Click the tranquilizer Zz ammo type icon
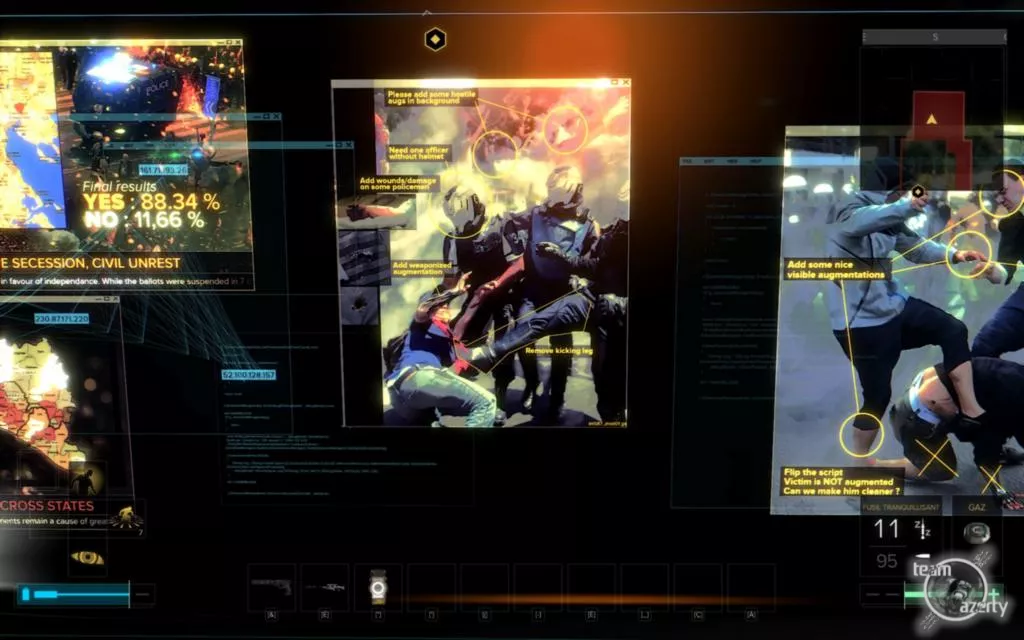The height and width of the screenshot is (640, 1024). point(922,529)
